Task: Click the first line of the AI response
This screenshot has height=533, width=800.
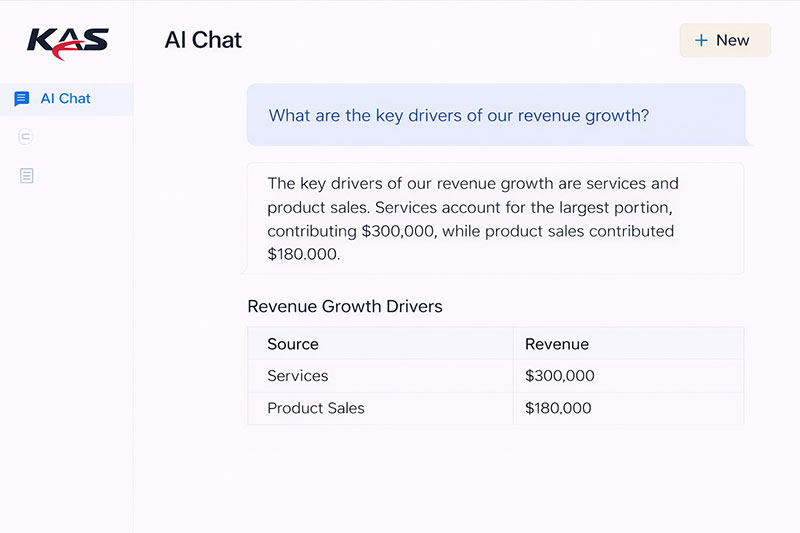Action: (473, 184)
